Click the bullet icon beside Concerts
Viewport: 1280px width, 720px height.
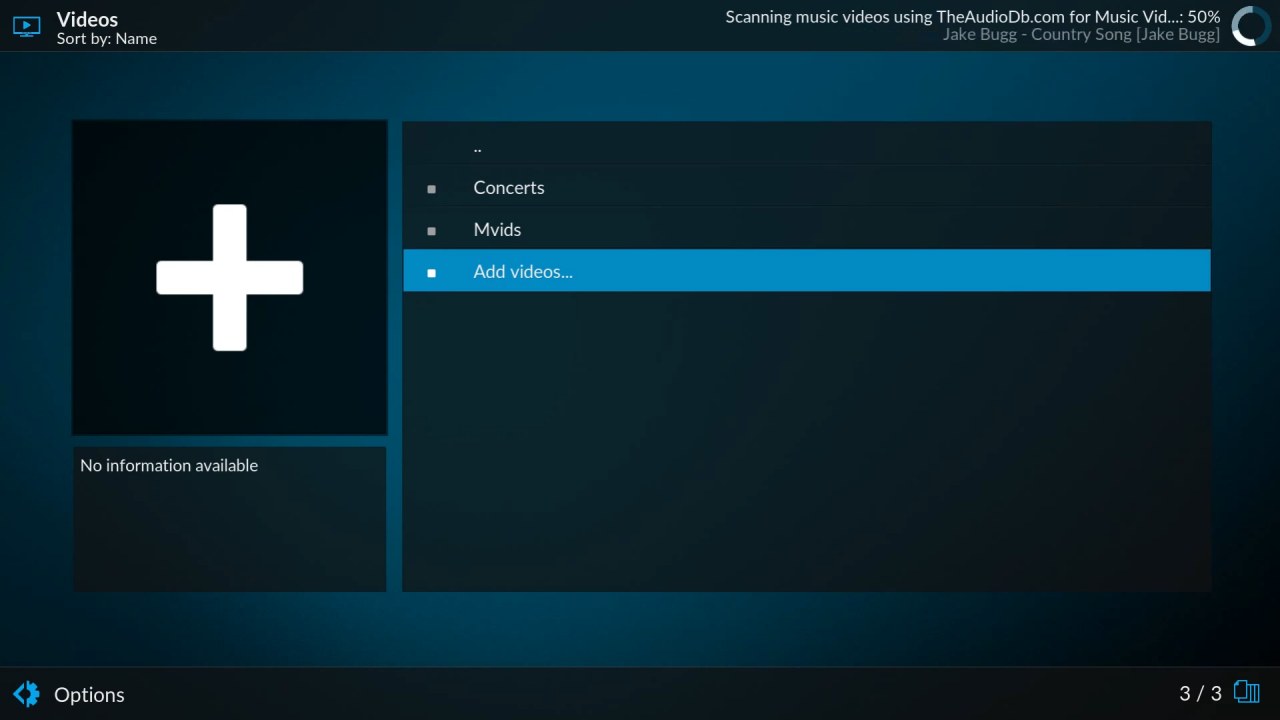pos(432,189)
